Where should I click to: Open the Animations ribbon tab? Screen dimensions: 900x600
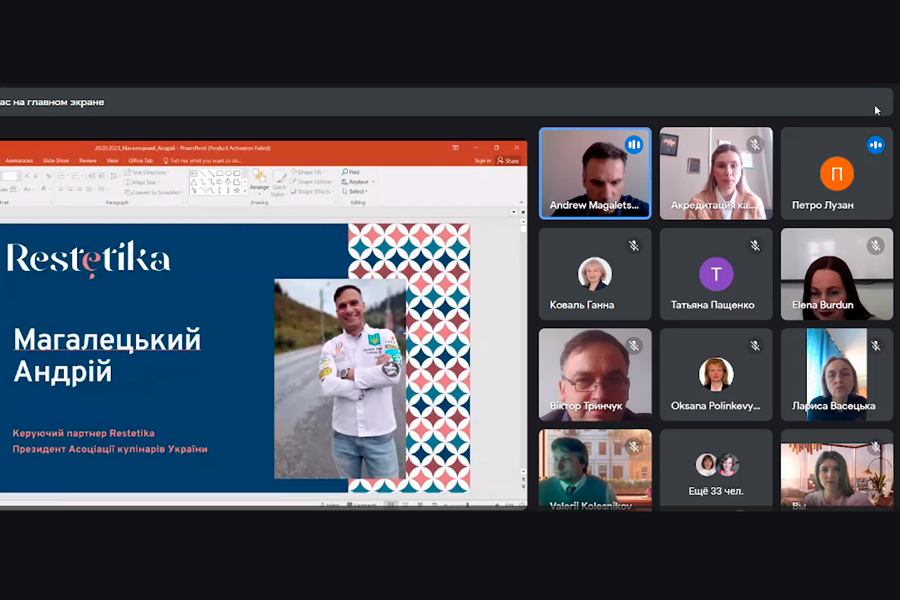(x=19, y=161)
